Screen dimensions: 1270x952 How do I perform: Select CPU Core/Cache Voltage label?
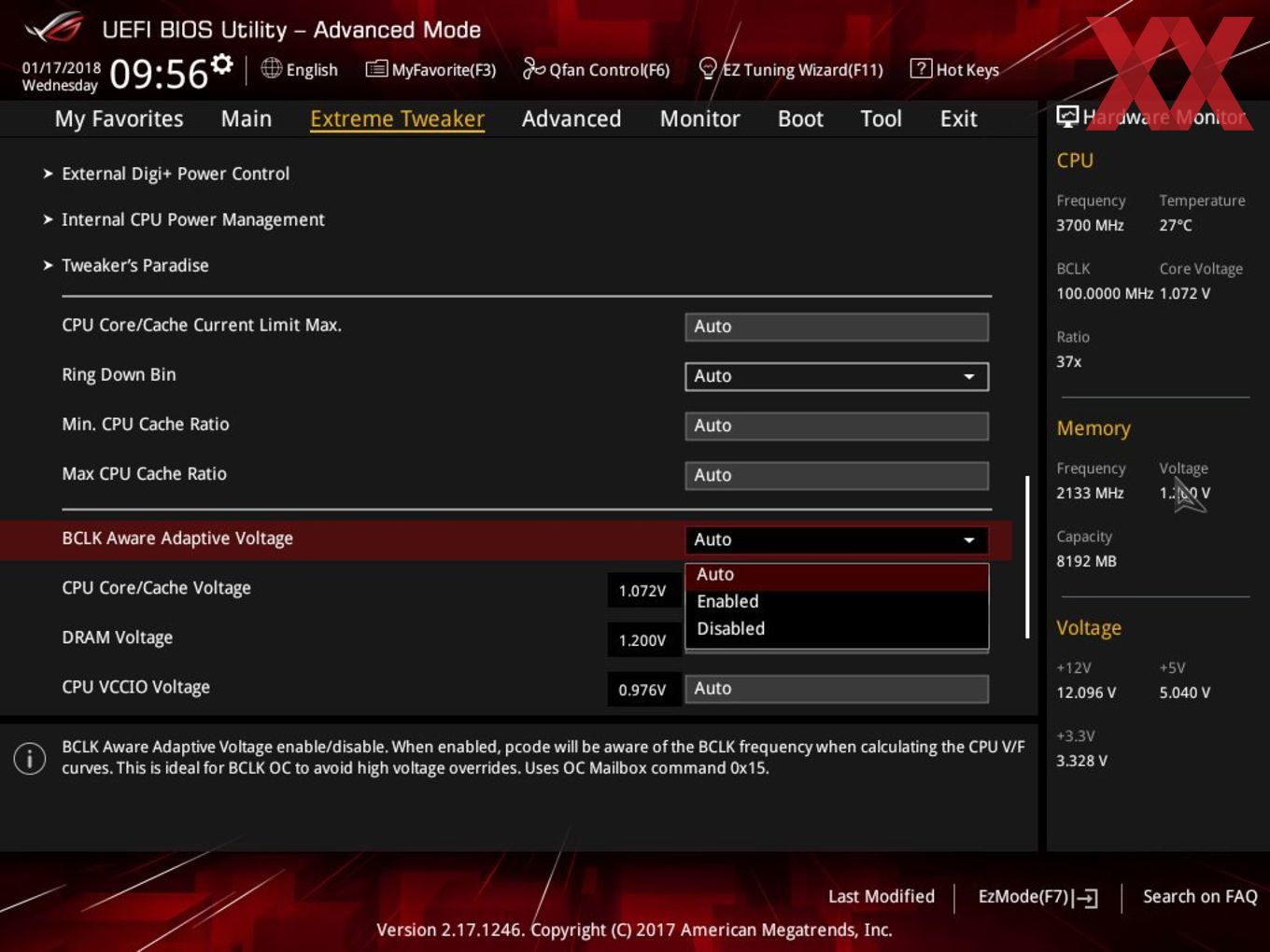coord(156,588)
